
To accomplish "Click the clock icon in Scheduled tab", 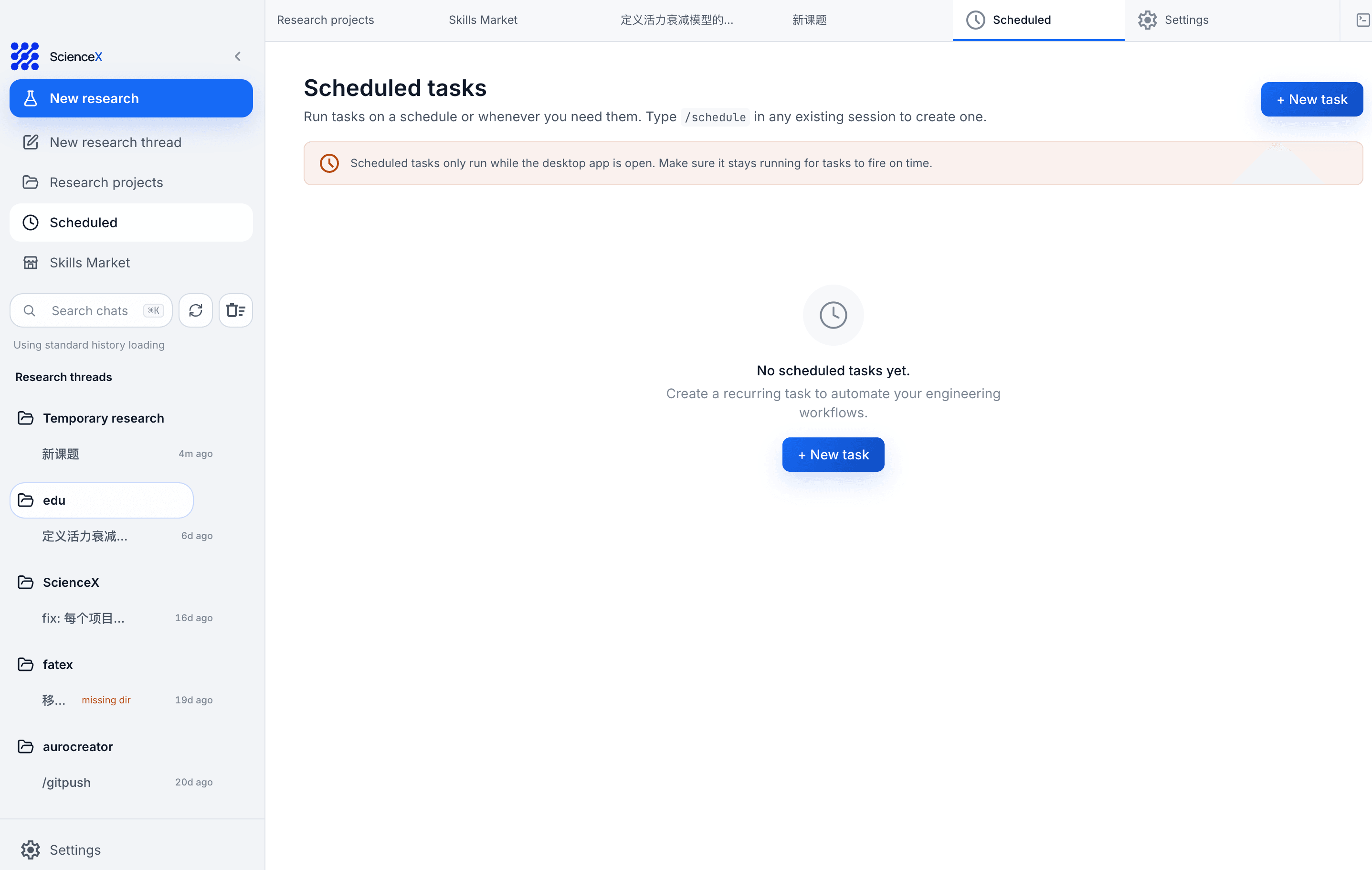I will (x=975, y=20).
